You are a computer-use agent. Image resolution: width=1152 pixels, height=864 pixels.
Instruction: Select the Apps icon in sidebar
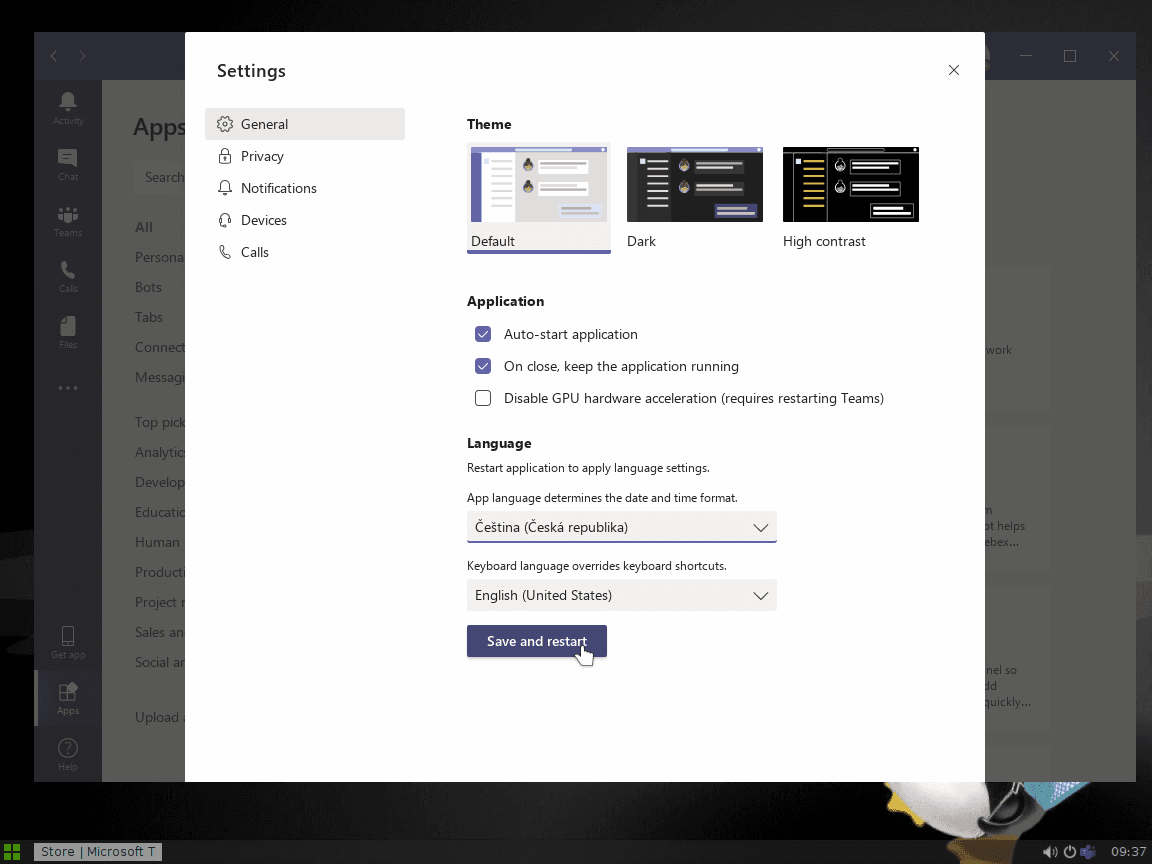click(67, 697)
